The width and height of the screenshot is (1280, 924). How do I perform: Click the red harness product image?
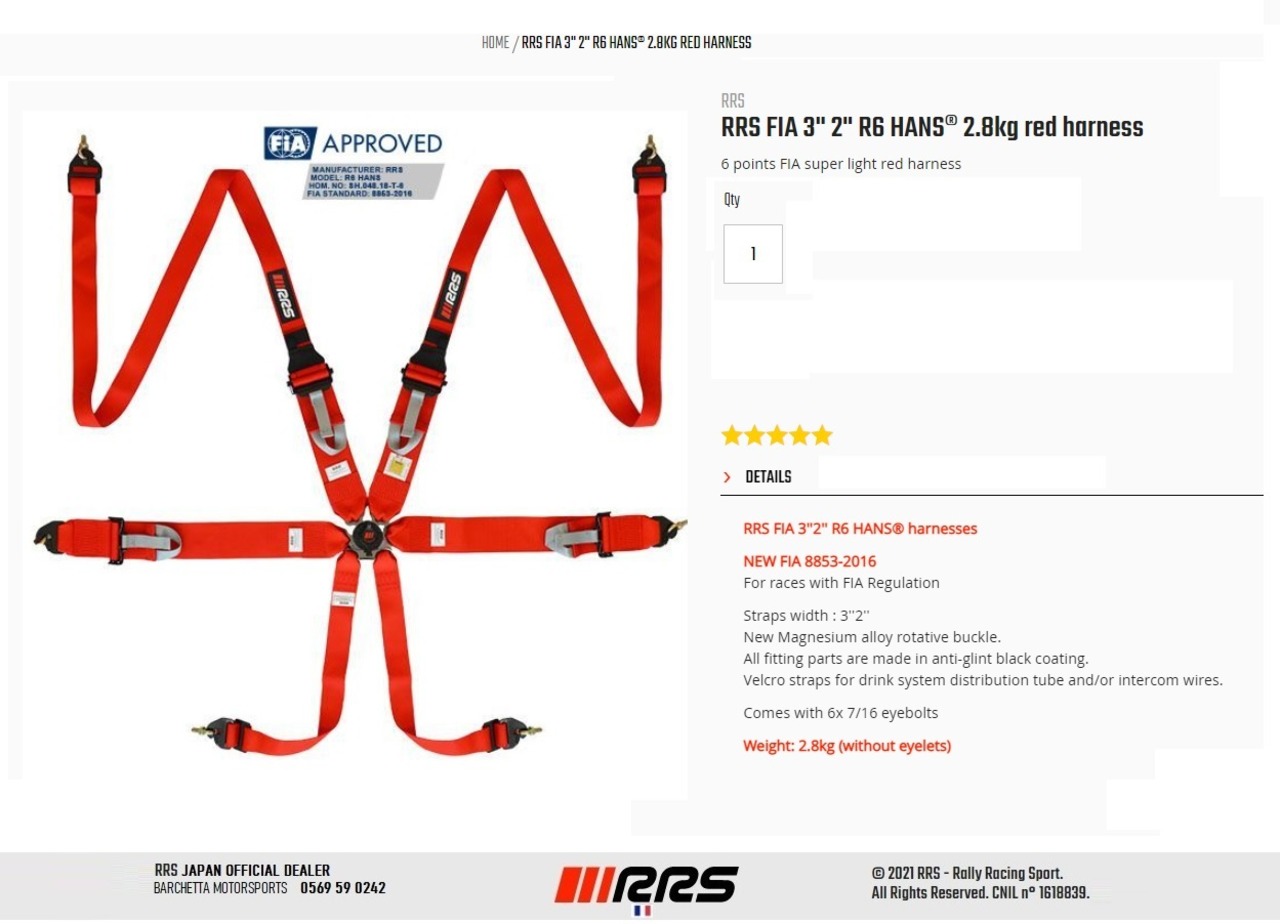pyautogui.click(x=360, y=445)
